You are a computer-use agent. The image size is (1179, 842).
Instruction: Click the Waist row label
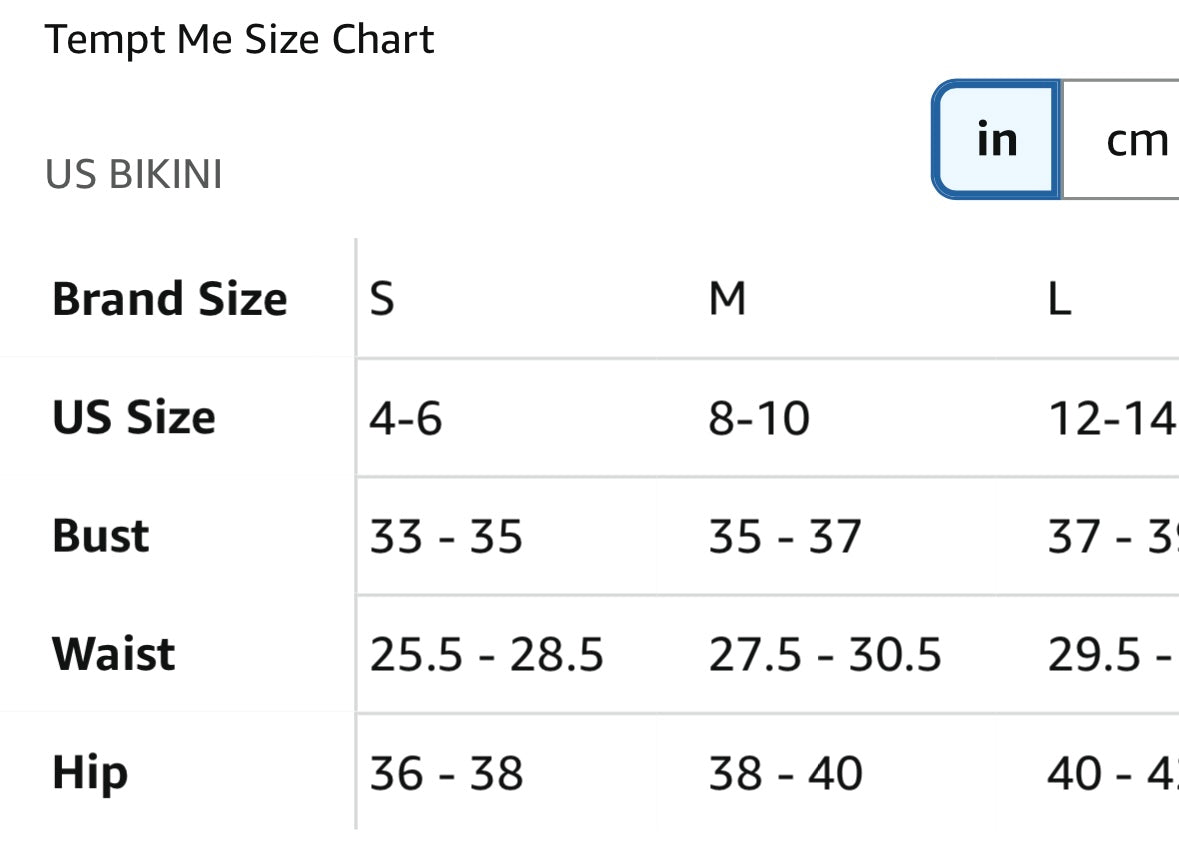click(x=112, y=654)
